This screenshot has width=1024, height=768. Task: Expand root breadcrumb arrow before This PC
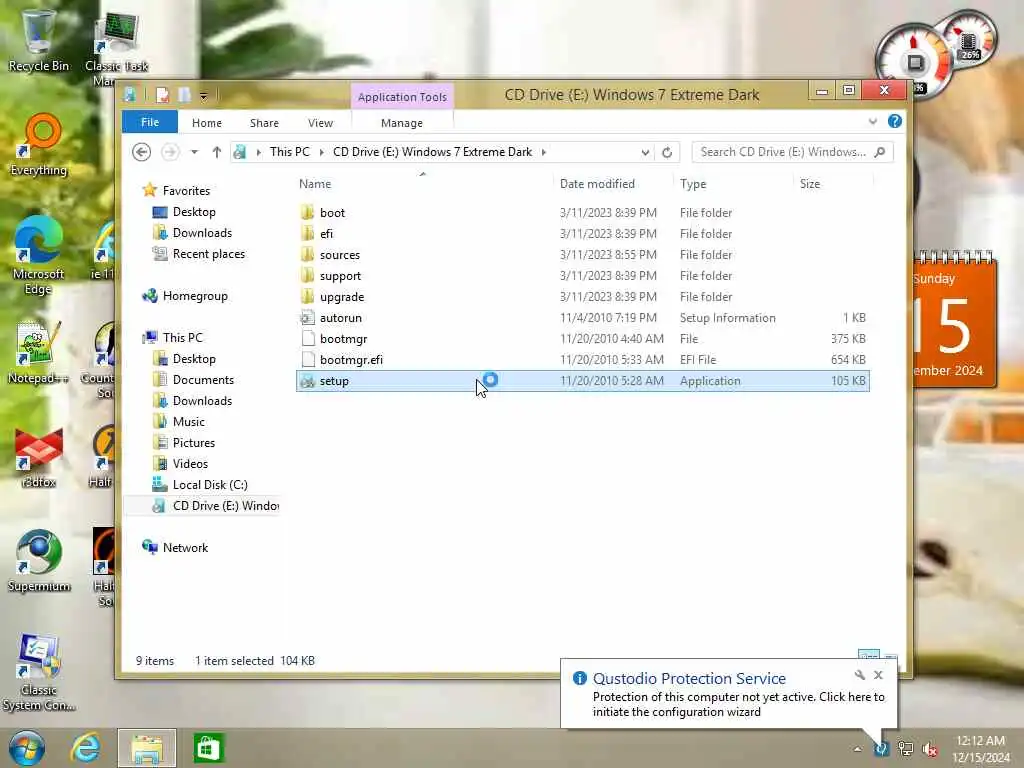tap(259, 152)
